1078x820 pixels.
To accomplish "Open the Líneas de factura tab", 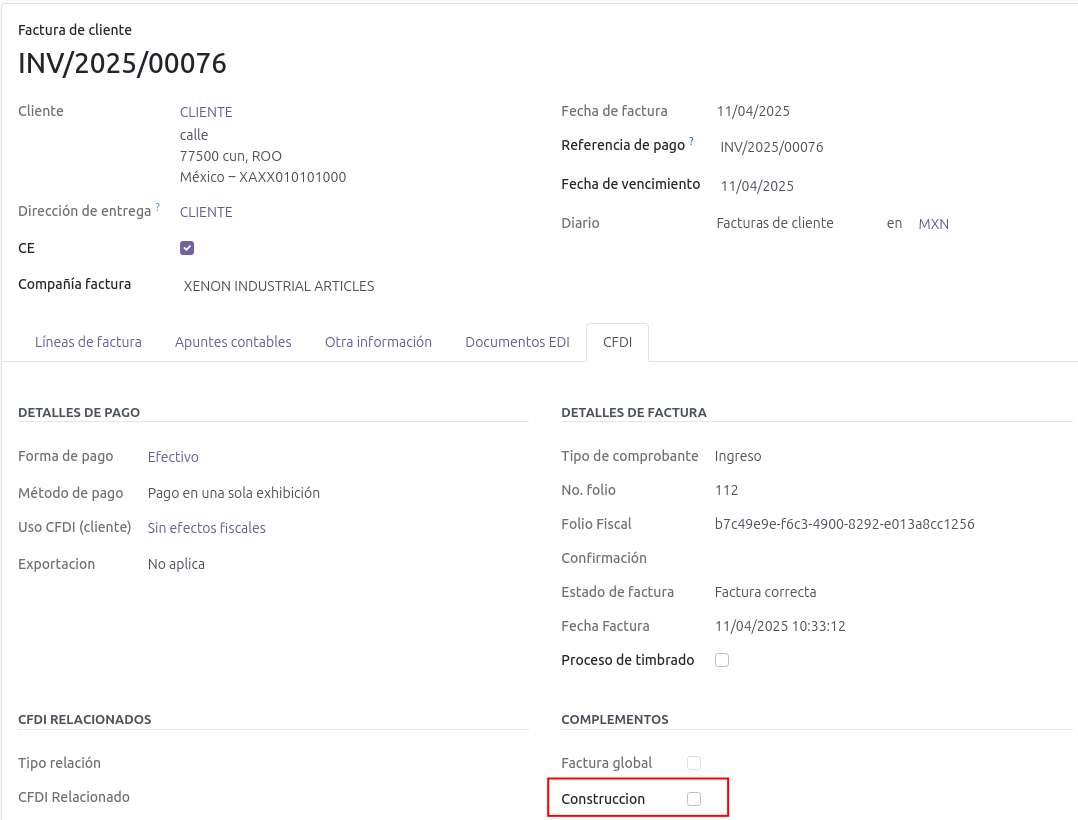I will pos(88,342).
